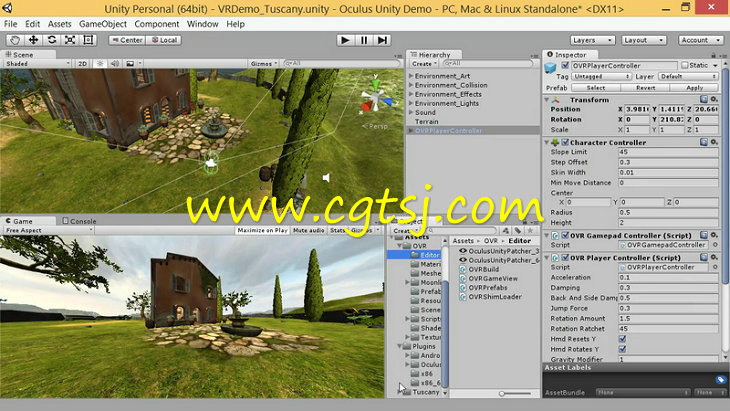The width and height of the screenshot is (730, 411).
Task: Toggle scene lighting sun icon
Action: coord(100,63)
